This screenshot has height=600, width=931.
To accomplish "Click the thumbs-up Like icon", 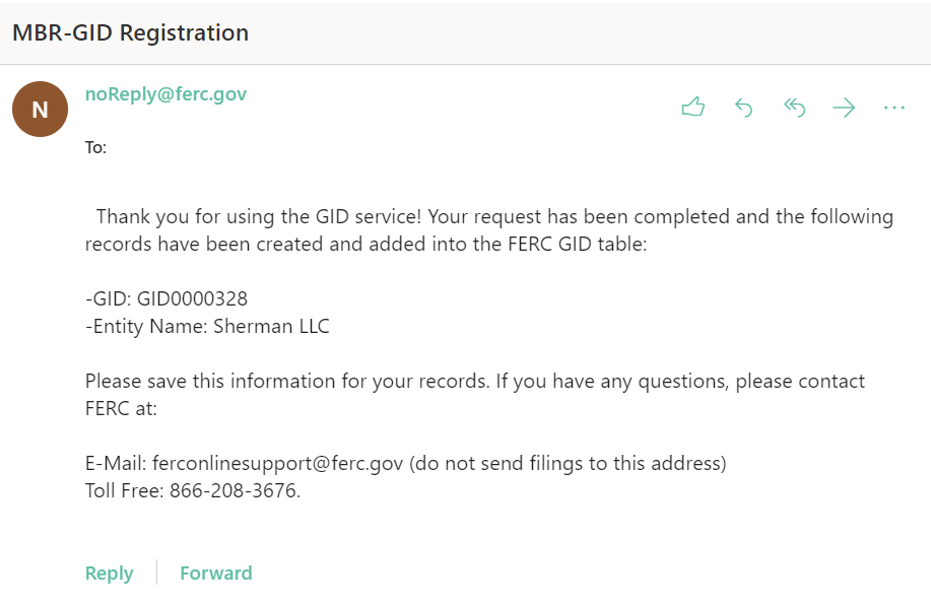I will click(x=693, y=107).
